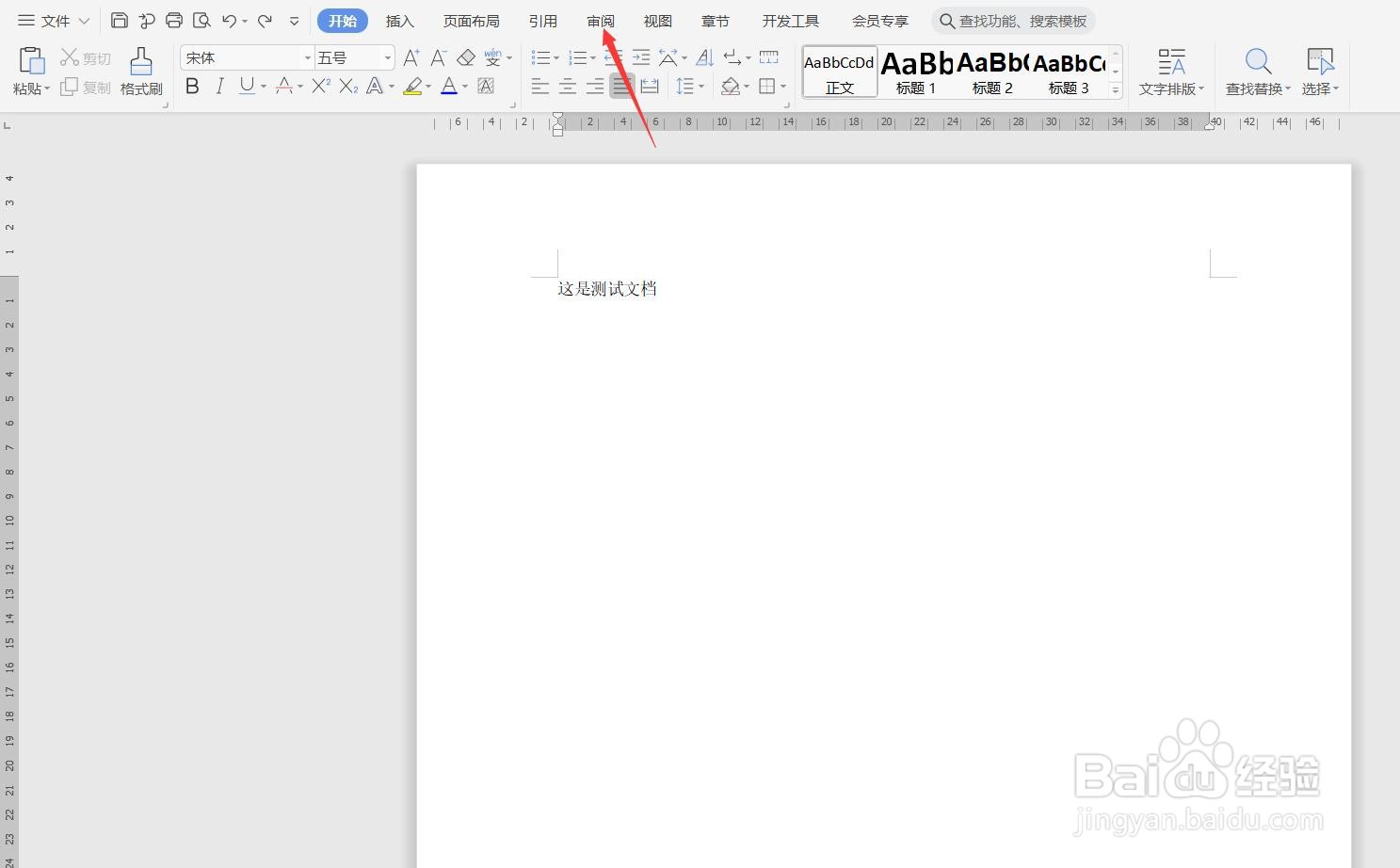Viewport: 1400px width, 868px height.
Task: Toggle distributed alignment button
Action: pyautogui.click(x=650, y=87)
